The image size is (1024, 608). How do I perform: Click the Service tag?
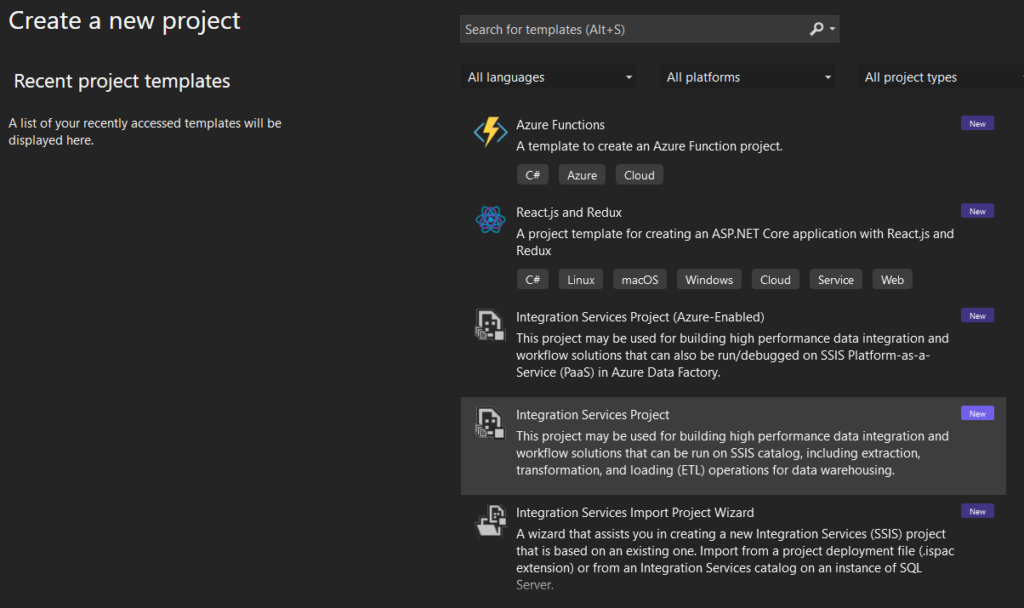point(836,280)
